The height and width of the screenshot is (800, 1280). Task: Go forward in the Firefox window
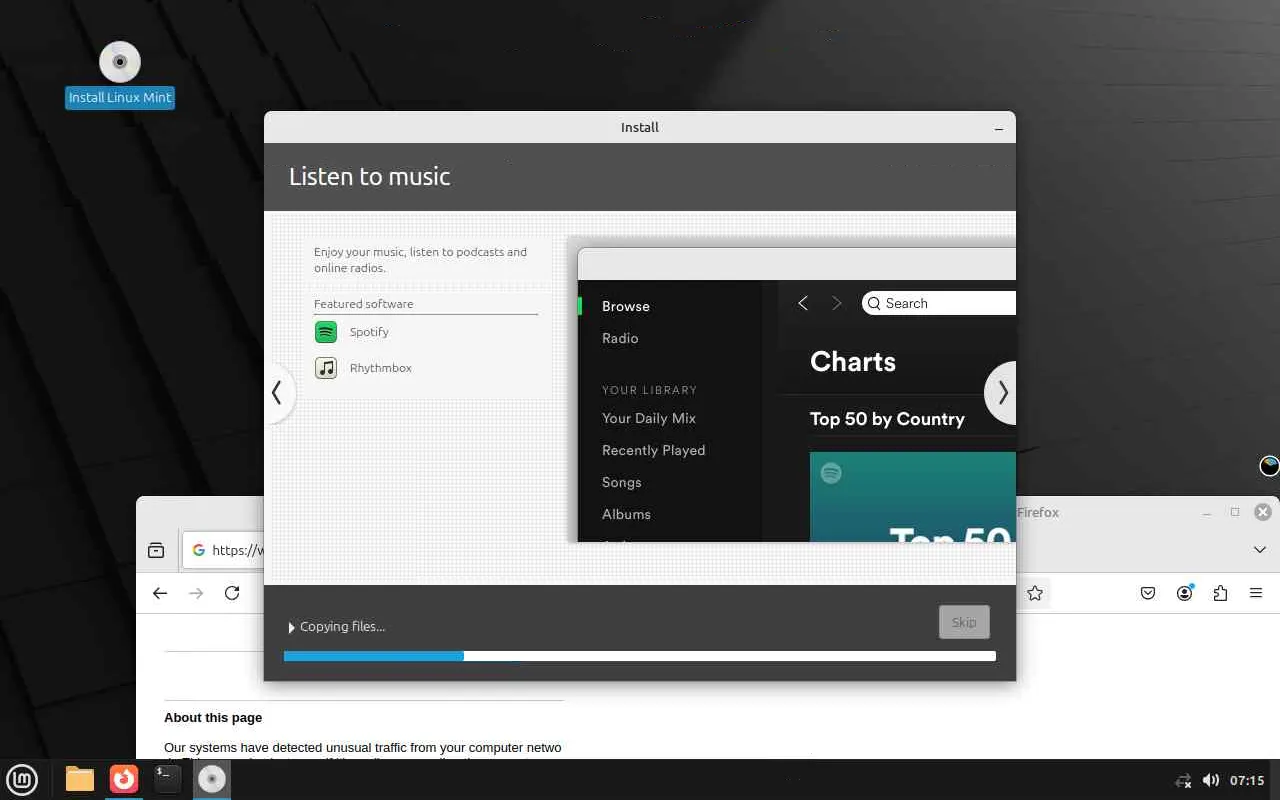tap(196, 593)
